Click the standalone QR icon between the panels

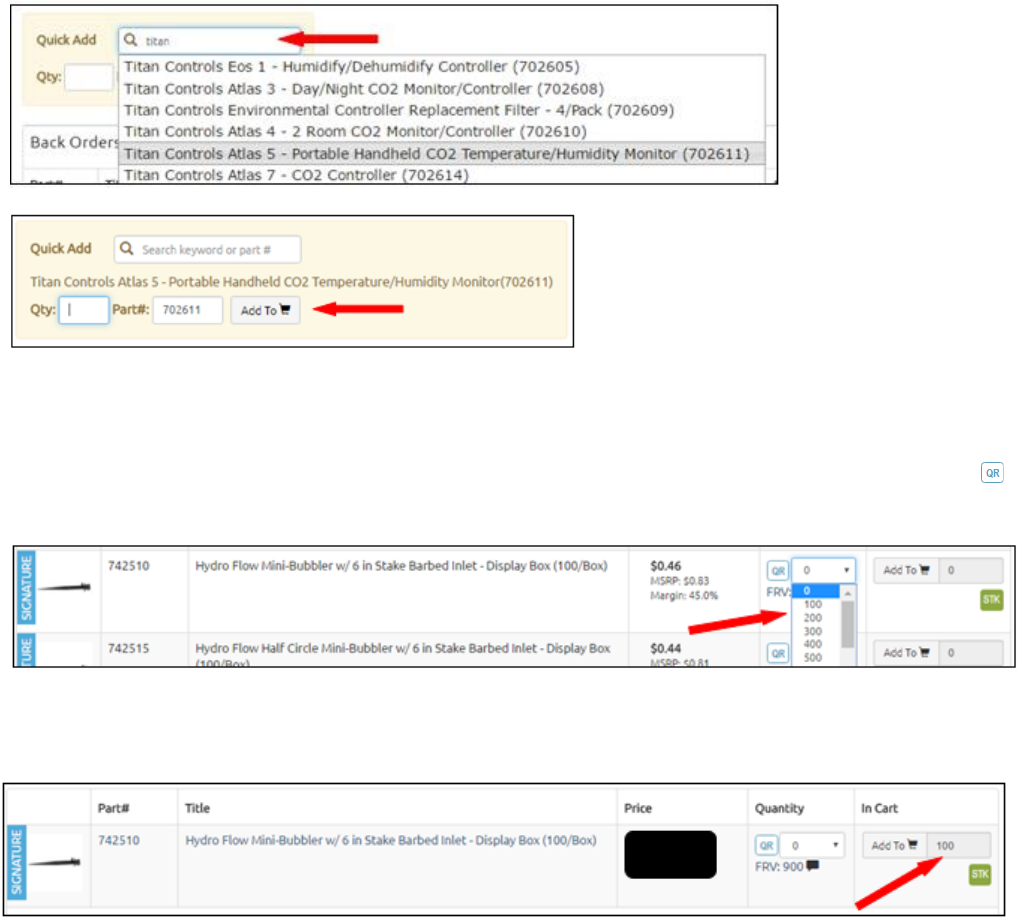pos(992,473)
